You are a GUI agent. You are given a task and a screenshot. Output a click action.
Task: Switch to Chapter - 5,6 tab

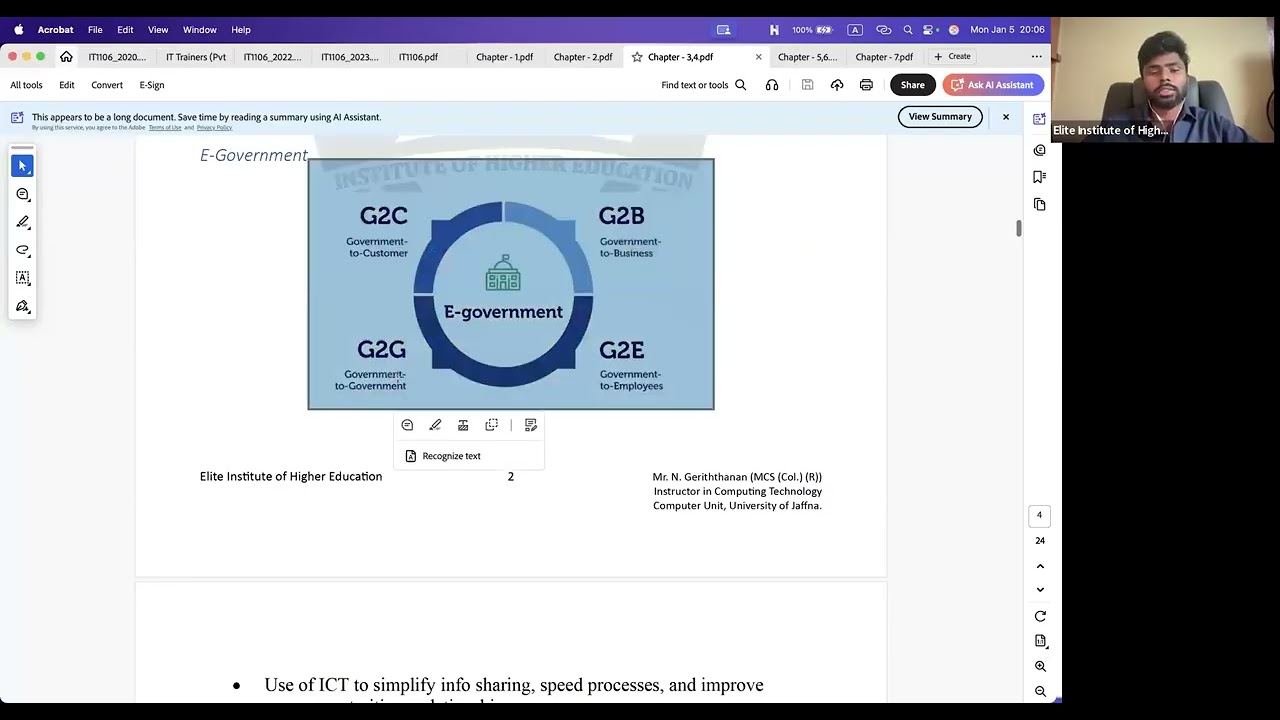pyautogui.click(x=807, y=57)
